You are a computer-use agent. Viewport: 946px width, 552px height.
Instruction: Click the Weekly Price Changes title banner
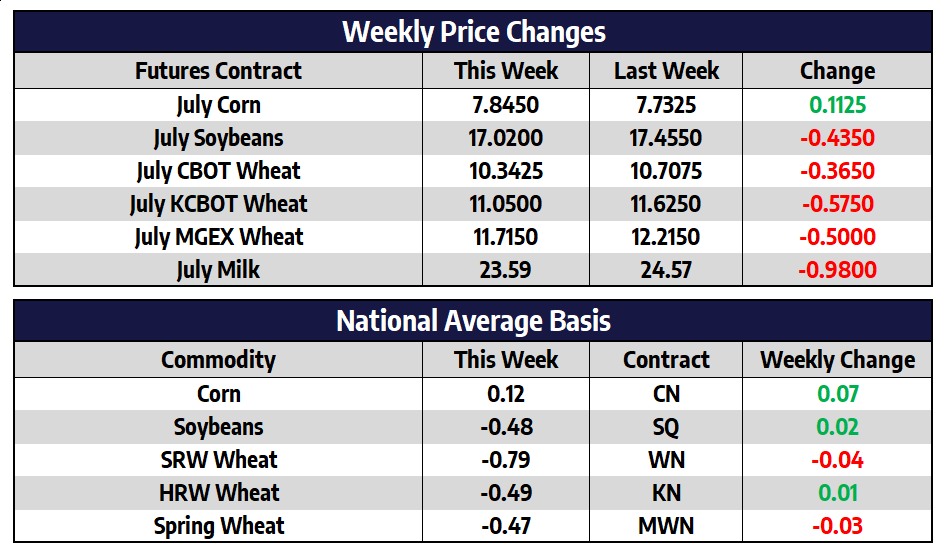(473, 32)
